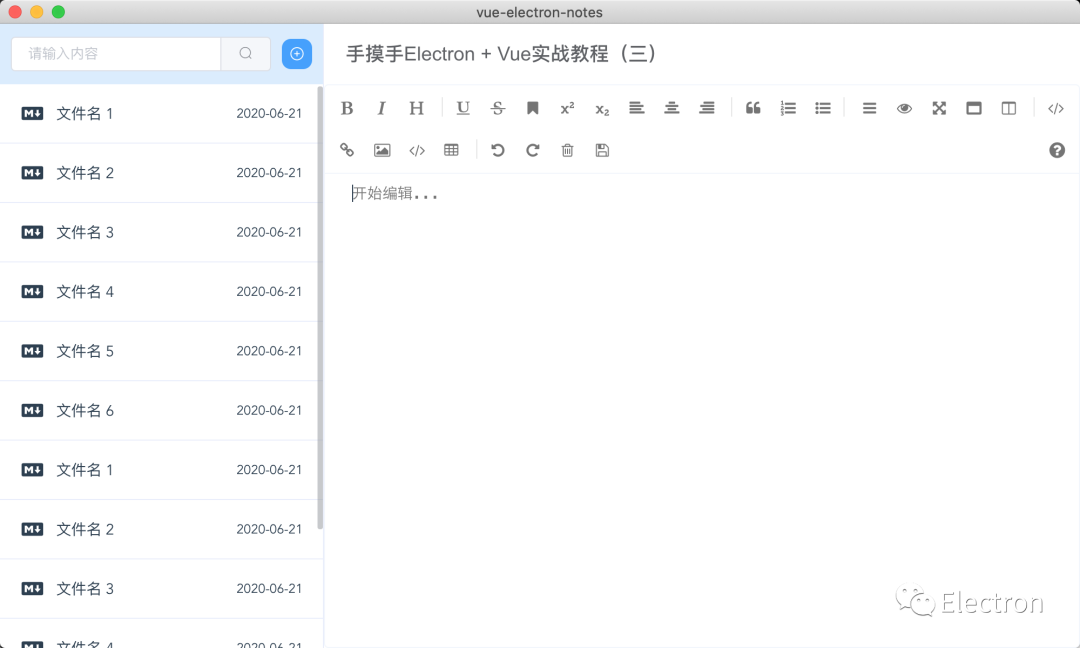This screenshot has width=1080, height=648.
Task: Apply superscript formatting
Action: [x=567, y=108]
